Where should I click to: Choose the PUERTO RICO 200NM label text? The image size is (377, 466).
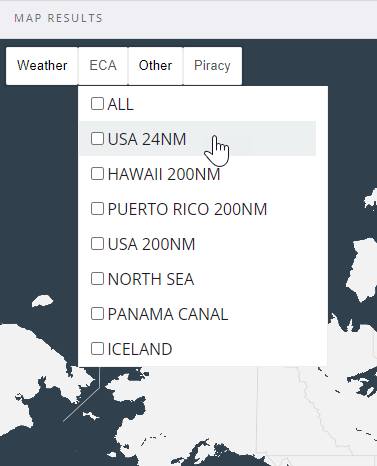[187, 209]
